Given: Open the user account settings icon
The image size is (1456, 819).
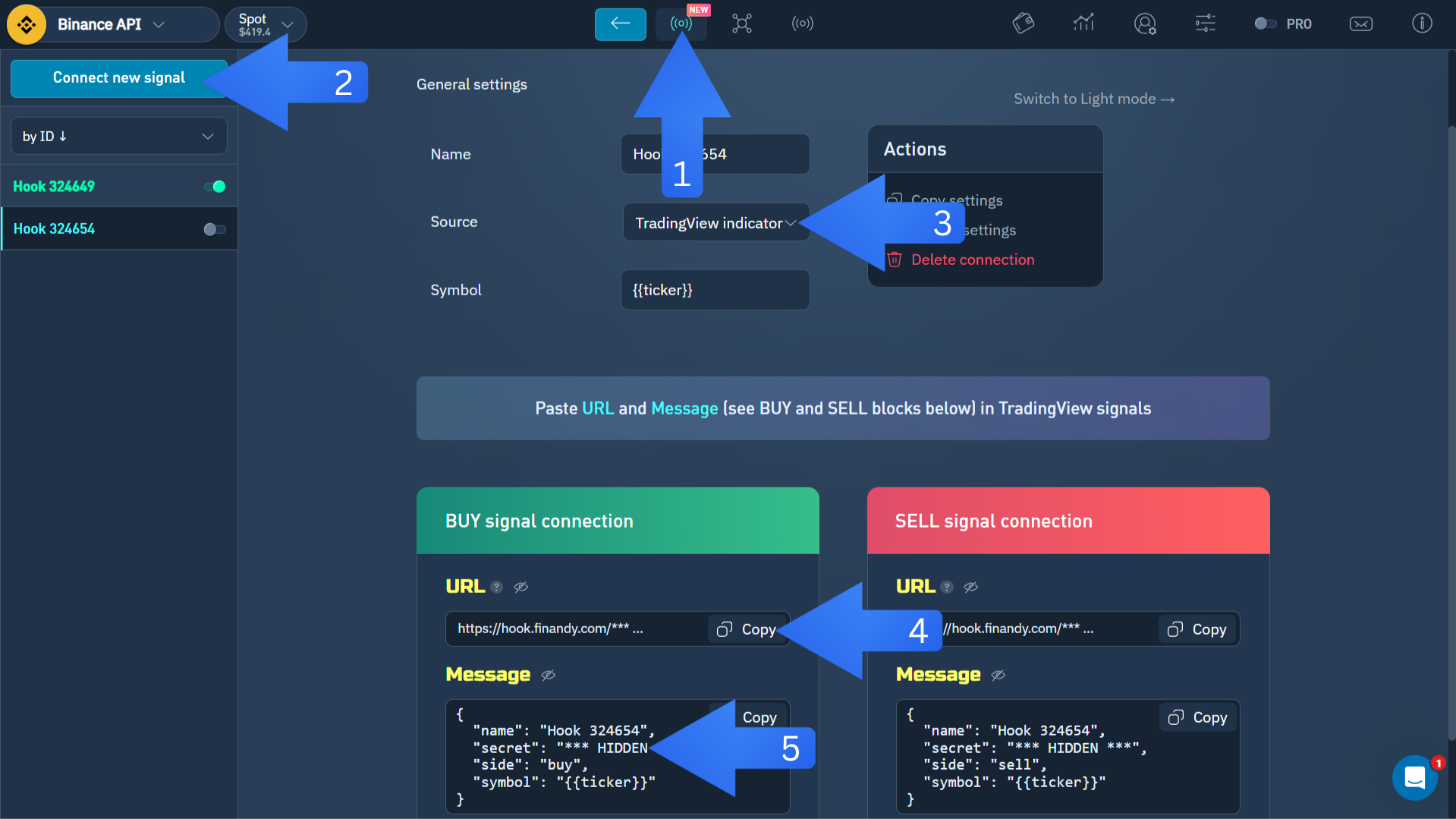Looking at the screenshot, I should click(x=1145, y=24).
